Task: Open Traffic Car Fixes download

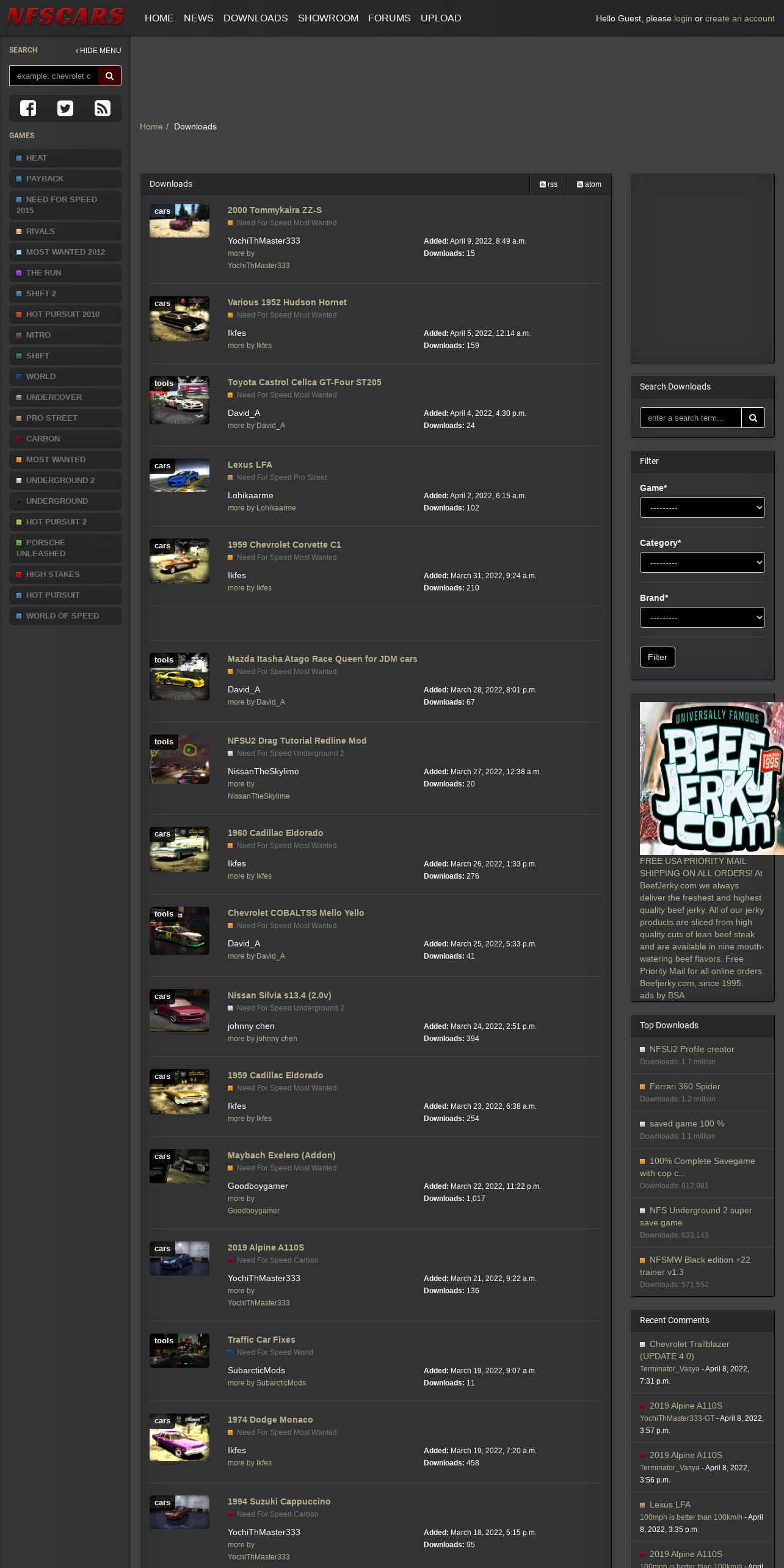Action: click(x=261, y=1340)
